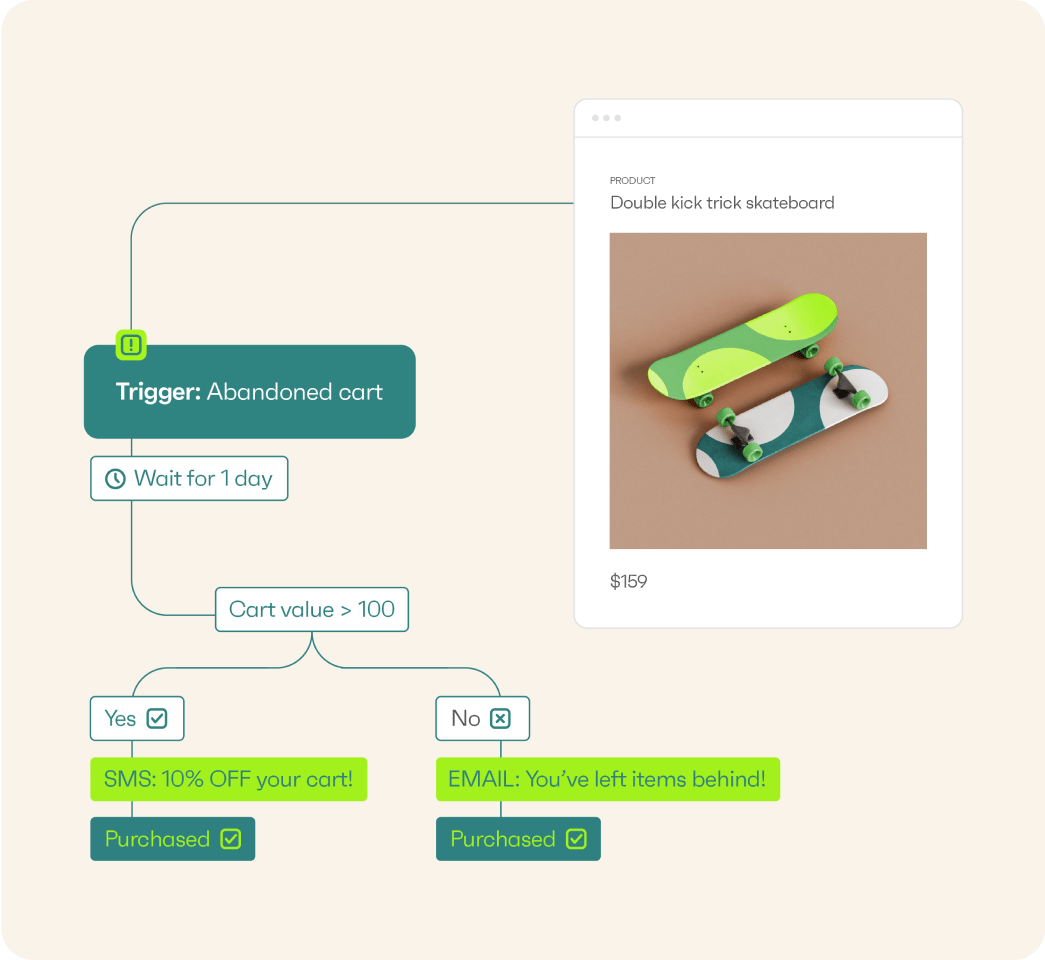Click the PRODUCT label in the card

pos(632,181)
